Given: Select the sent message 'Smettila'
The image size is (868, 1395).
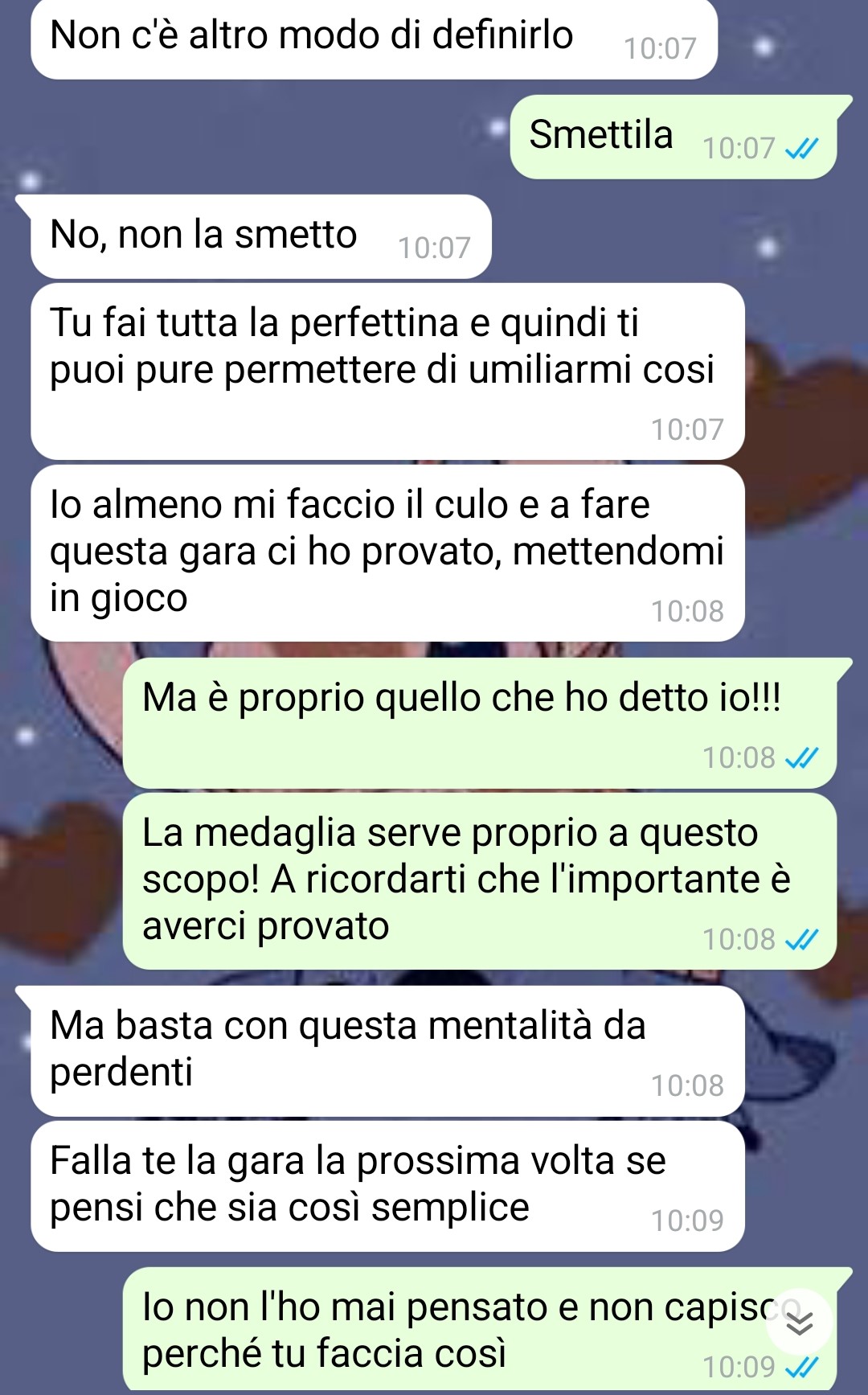Looking at the screenshot, I should point(674,137).
